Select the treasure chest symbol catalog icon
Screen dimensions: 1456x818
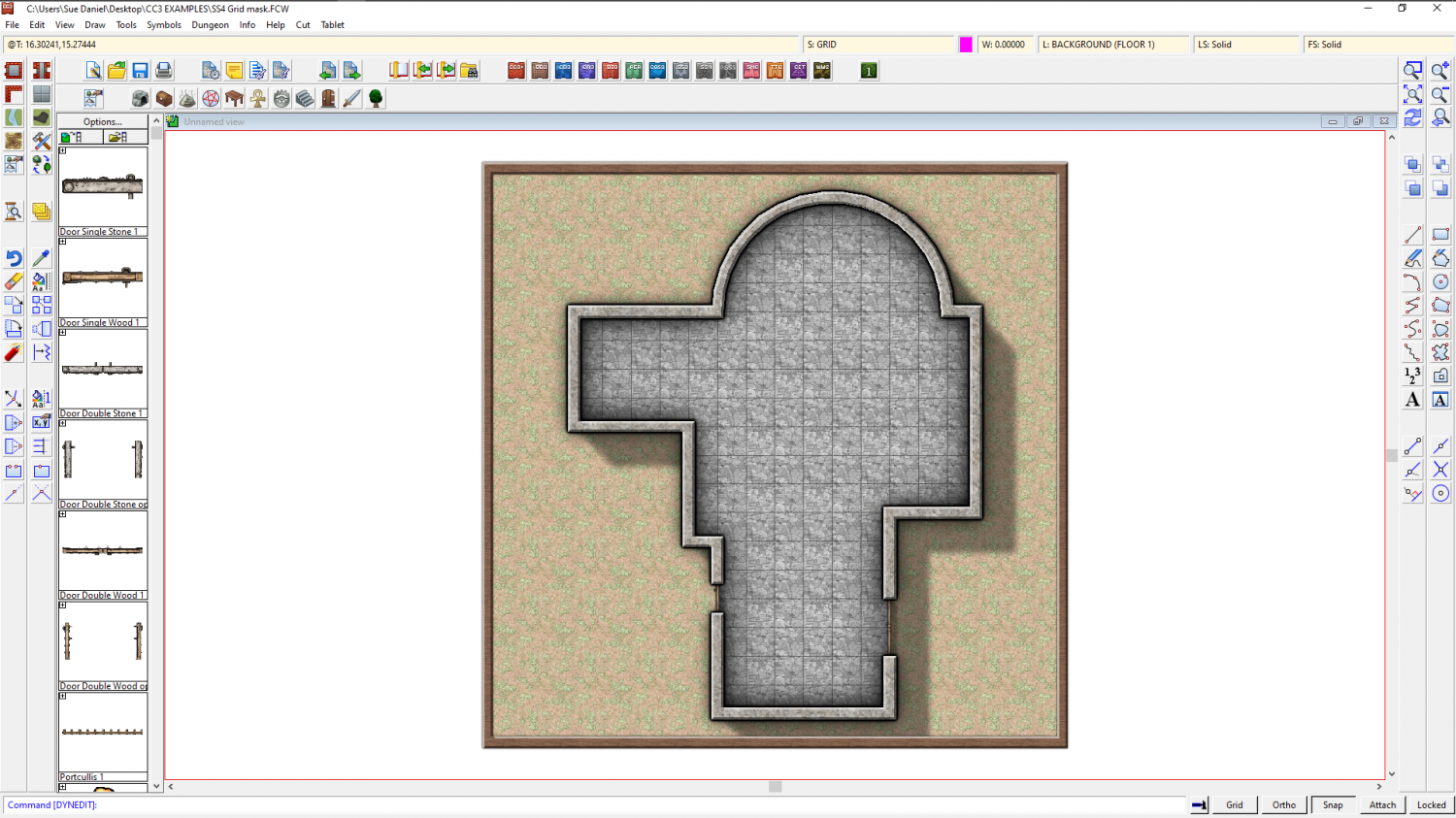tap(164, 98)
